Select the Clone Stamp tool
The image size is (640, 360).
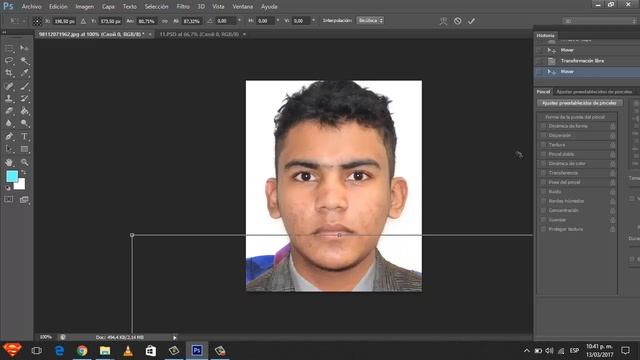tap(9, 98)
